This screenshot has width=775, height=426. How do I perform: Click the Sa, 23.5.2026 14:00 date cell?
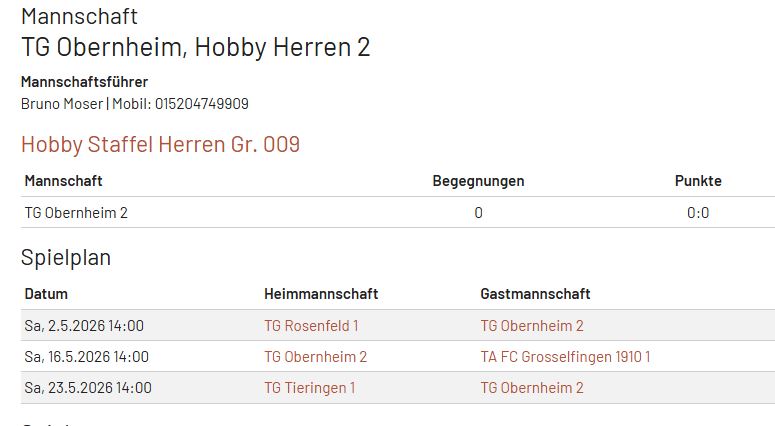(x=88, y=388)
